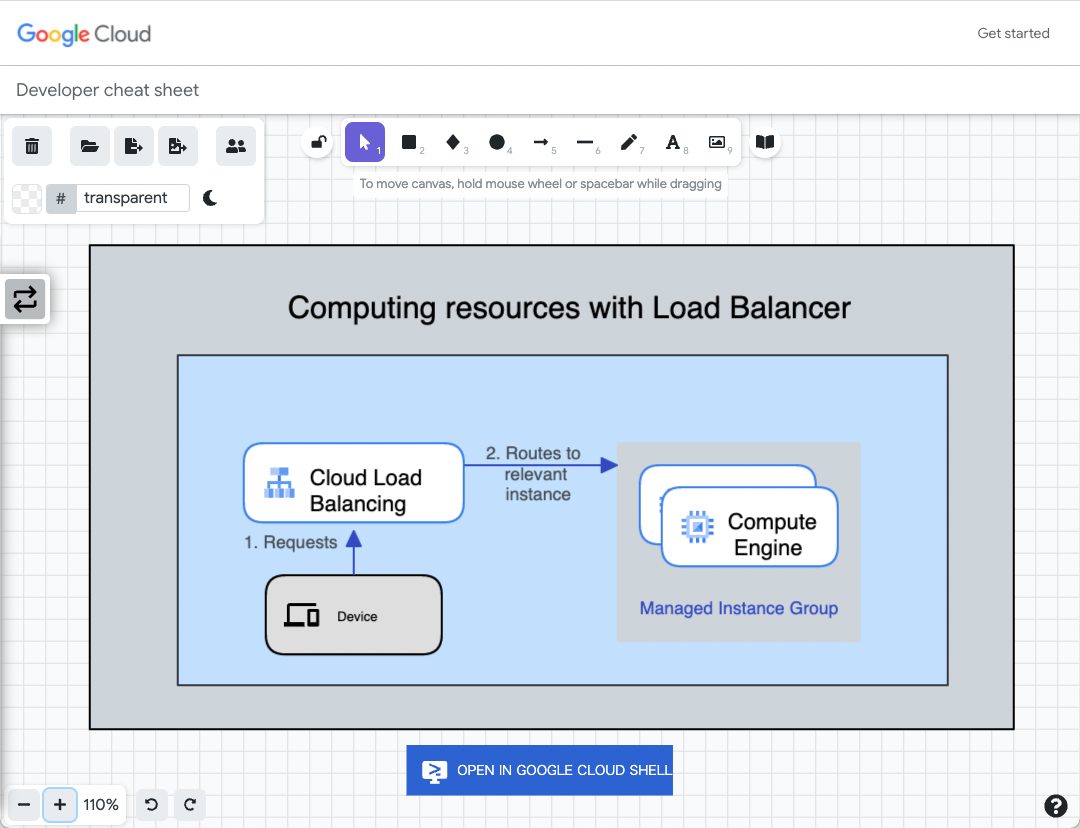Select the text tool
Image resolution: width=1080 pixels, height=828 pixels.
(x=674, y=143)
